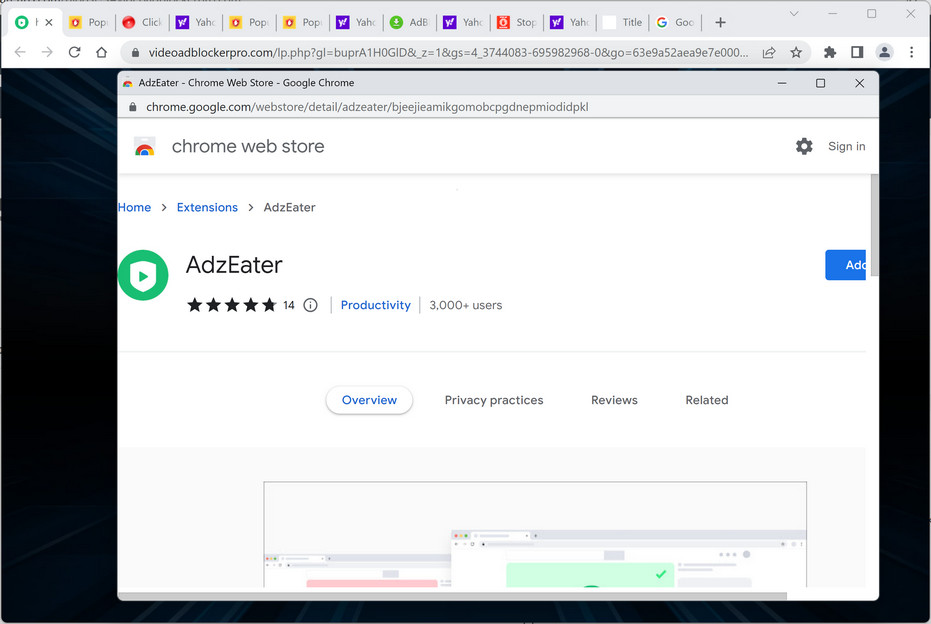Image resolution: width=931 pixels, height=624 pixels.
Task: View the Related tab
Action: [706, 400]
